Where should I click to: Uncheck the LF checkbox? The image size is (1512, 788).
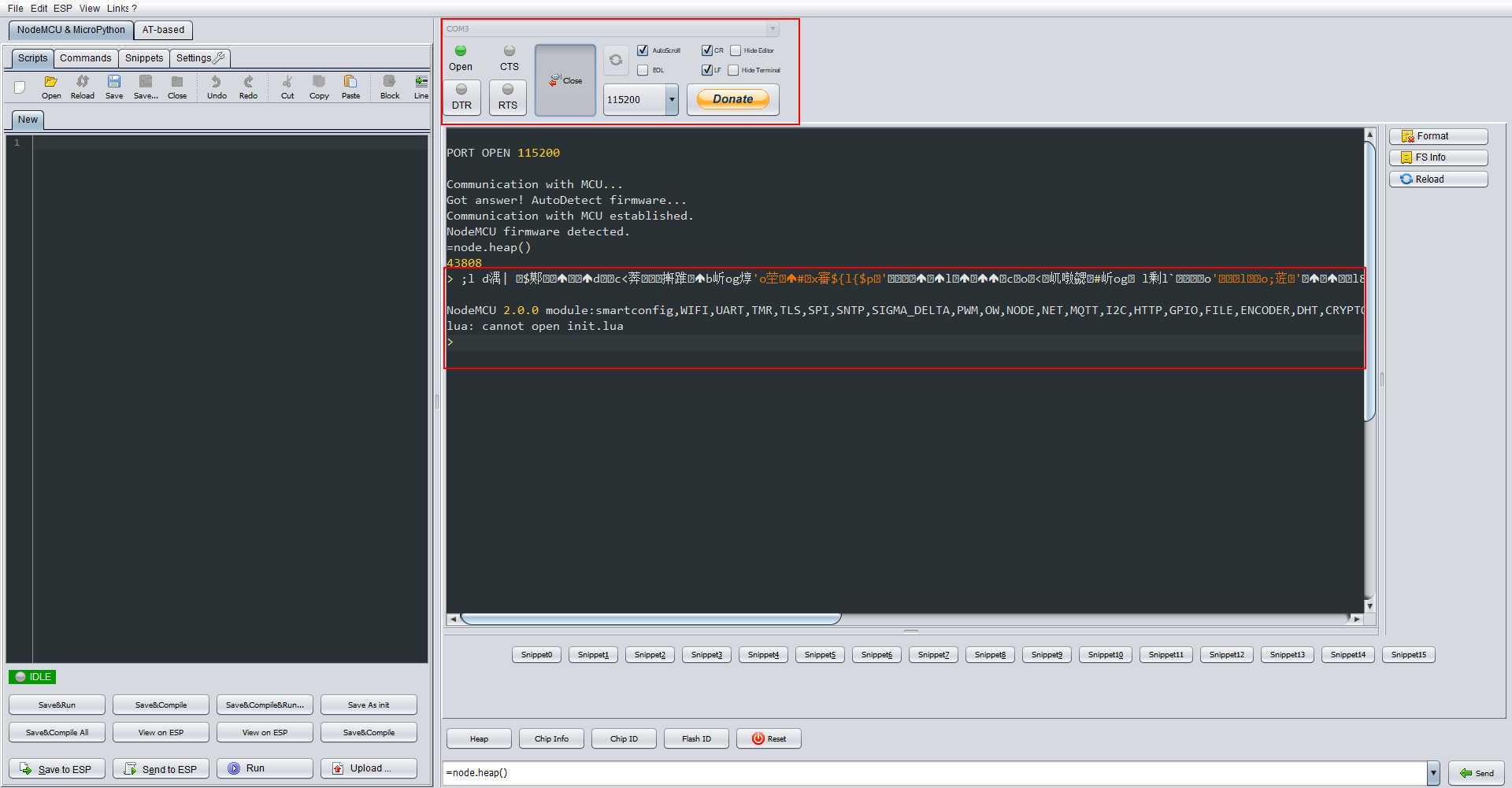pyautogui.click(x=707, y=70)
